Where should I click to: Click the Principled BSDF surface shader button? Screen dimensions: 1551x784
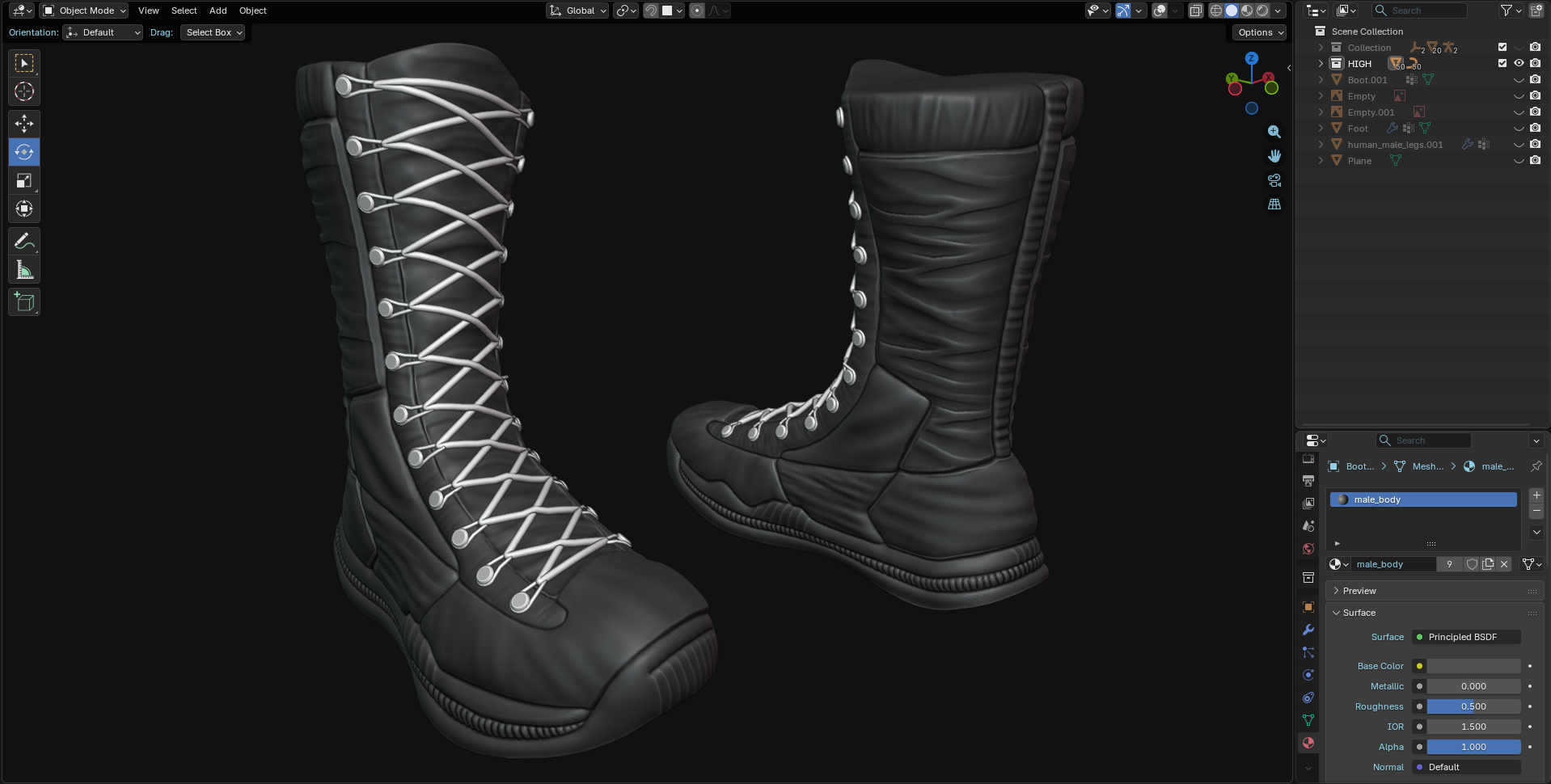[x=1466, y=637]
